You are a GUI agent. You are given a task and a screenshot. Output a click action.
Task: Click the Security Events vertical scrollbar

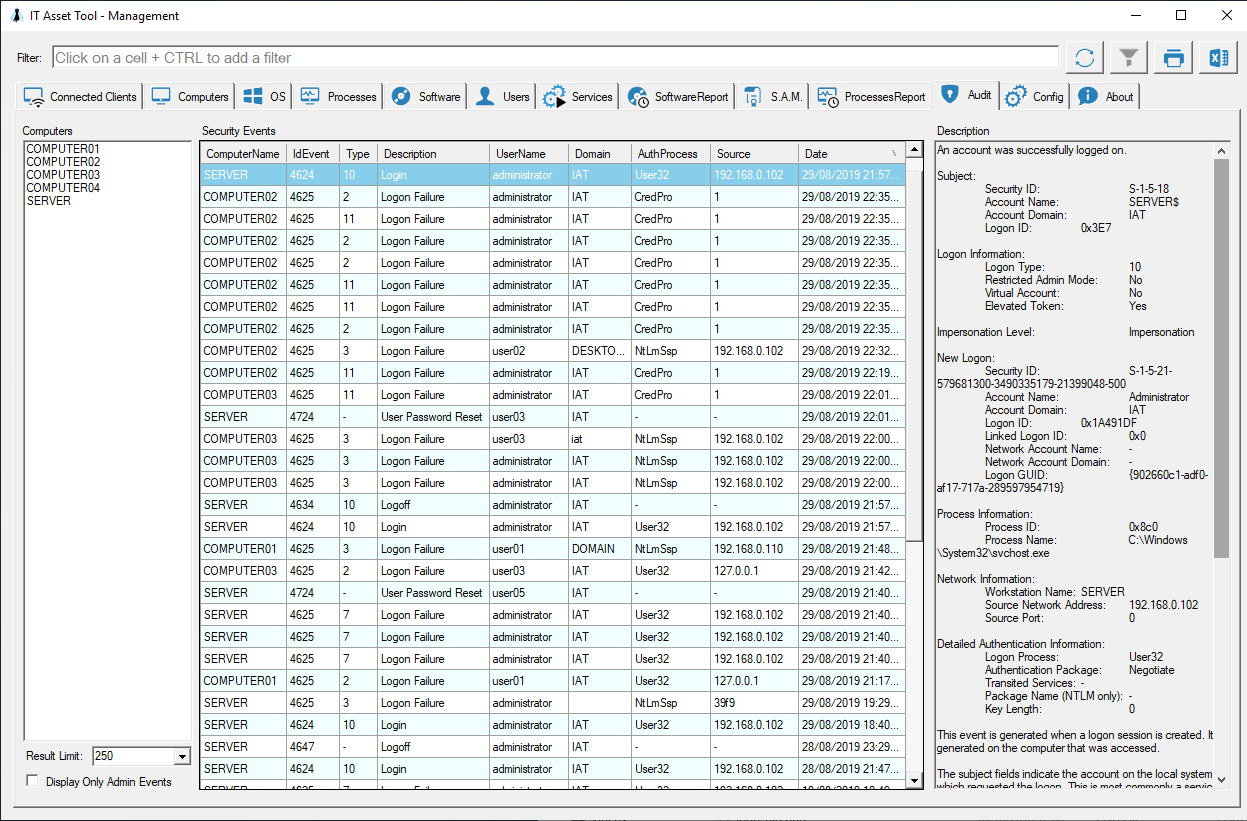(914, 350)
